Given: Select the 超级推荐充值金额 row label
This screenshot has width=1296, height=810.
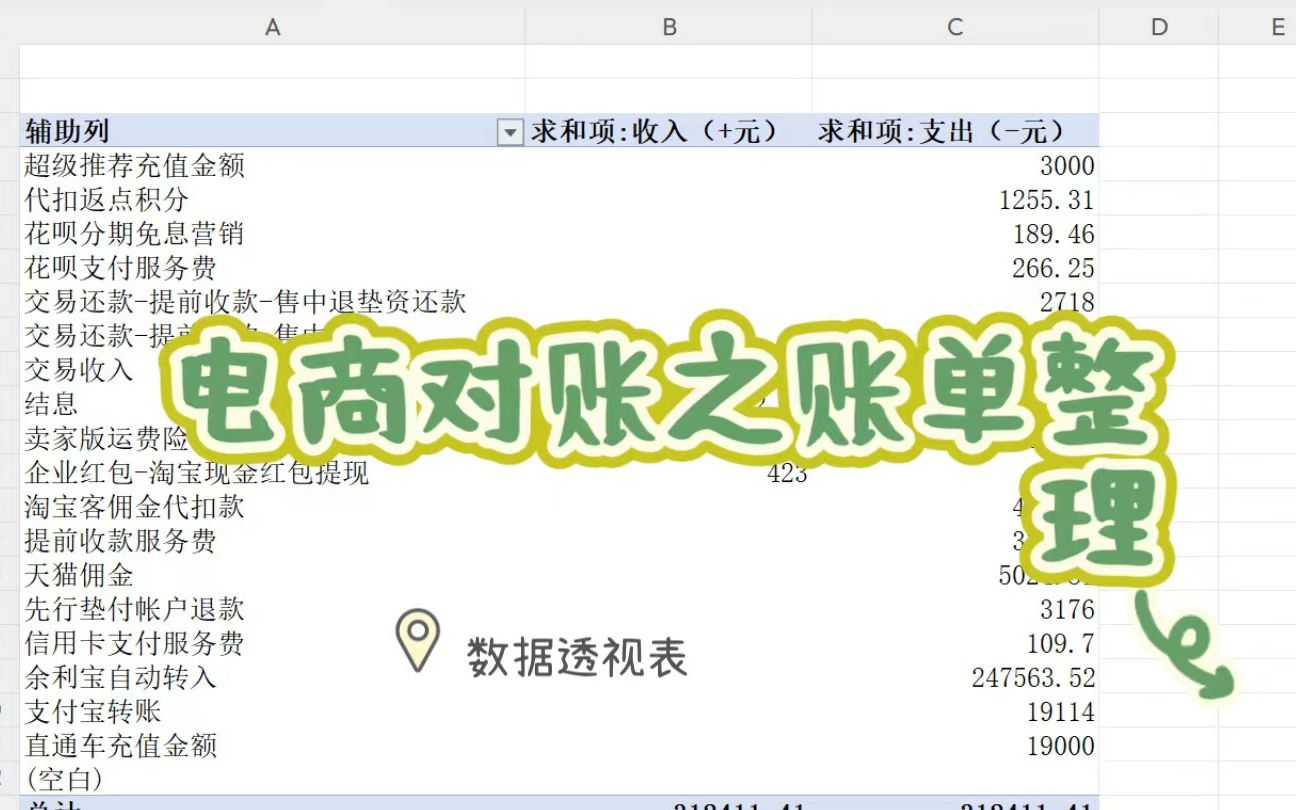Looking at the screenshot, I should point(134,165).
